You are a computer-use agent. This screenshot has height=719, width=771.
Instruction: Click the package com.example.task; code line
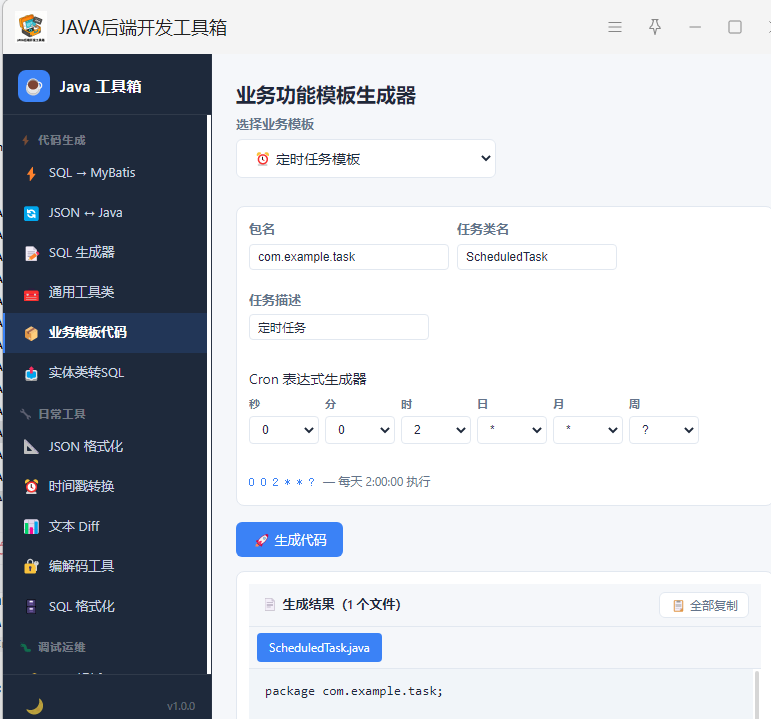354,691
